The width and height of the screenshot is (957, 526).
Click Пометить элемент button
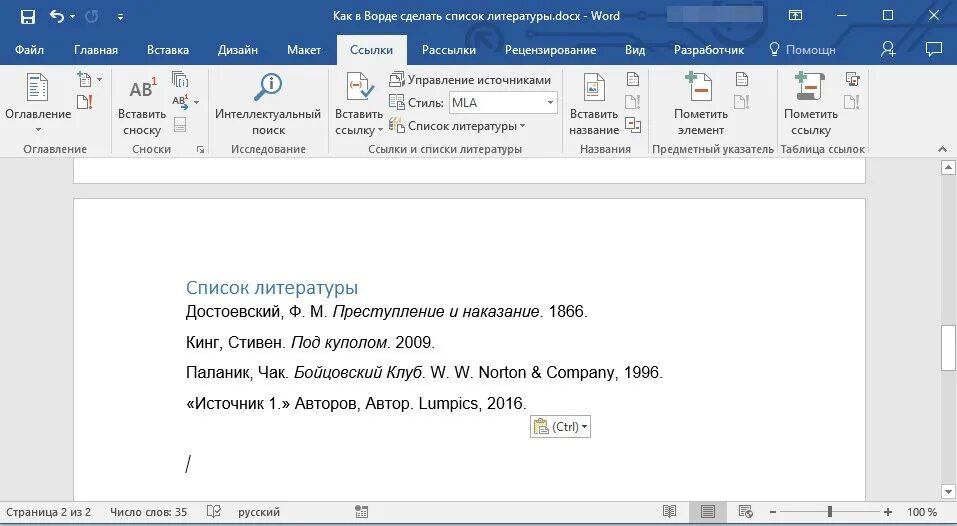point(701,104)
